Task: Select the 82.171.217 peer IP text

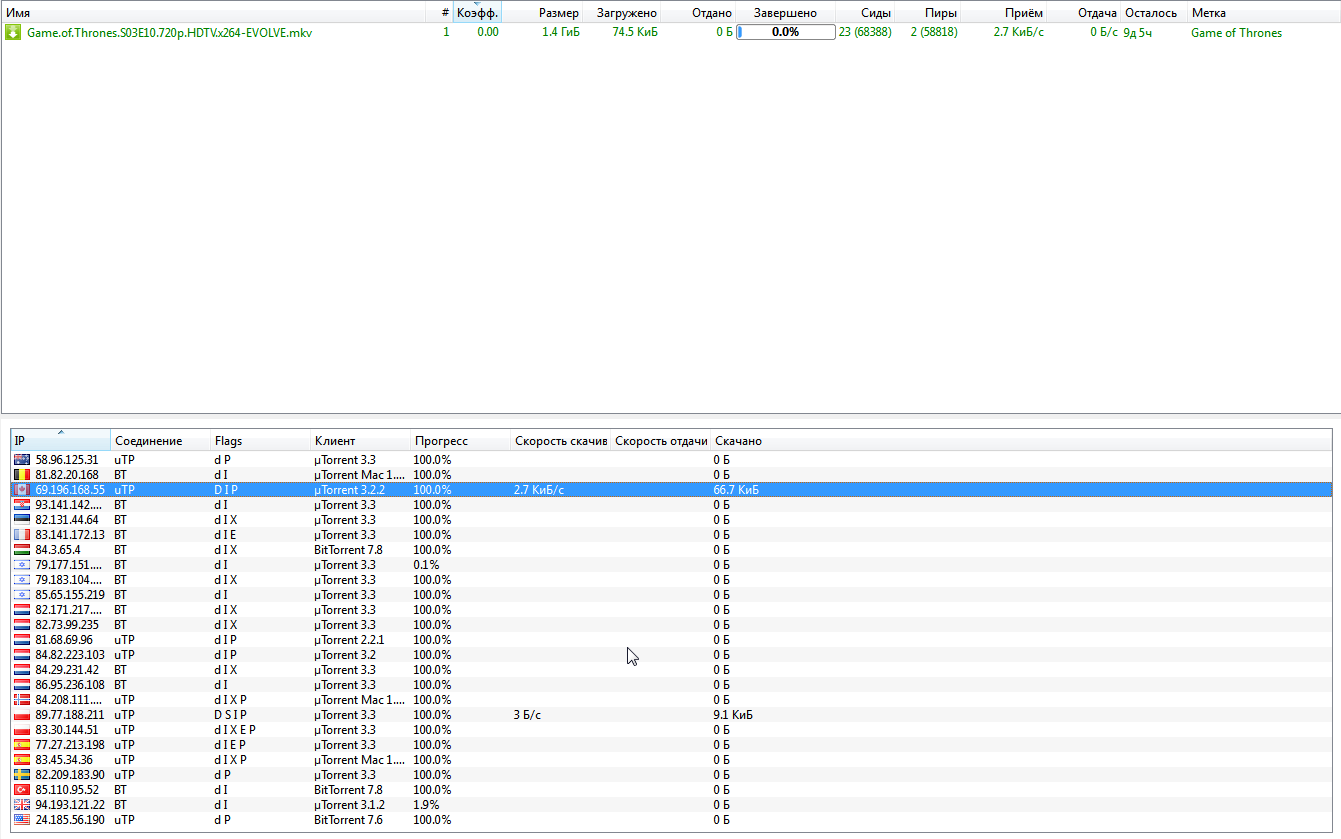Action: pyautogui.click(x=69, y=610)
